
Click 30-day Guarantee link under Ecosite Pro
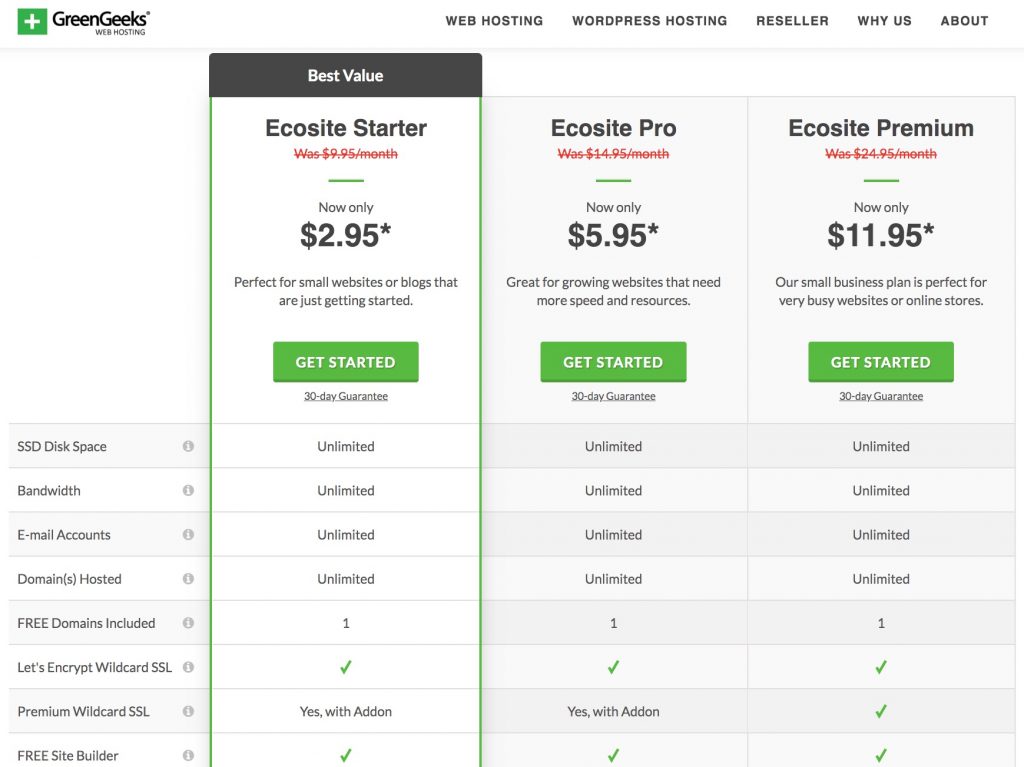point(613,396)
